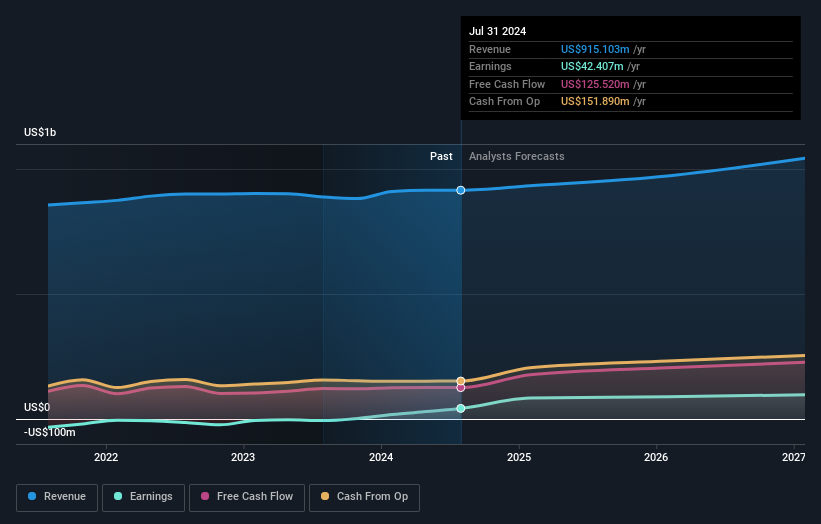Click the teal Earnings legend dot
The width and height of the screenshot is (821, 524).
click(x=118, y=496)
